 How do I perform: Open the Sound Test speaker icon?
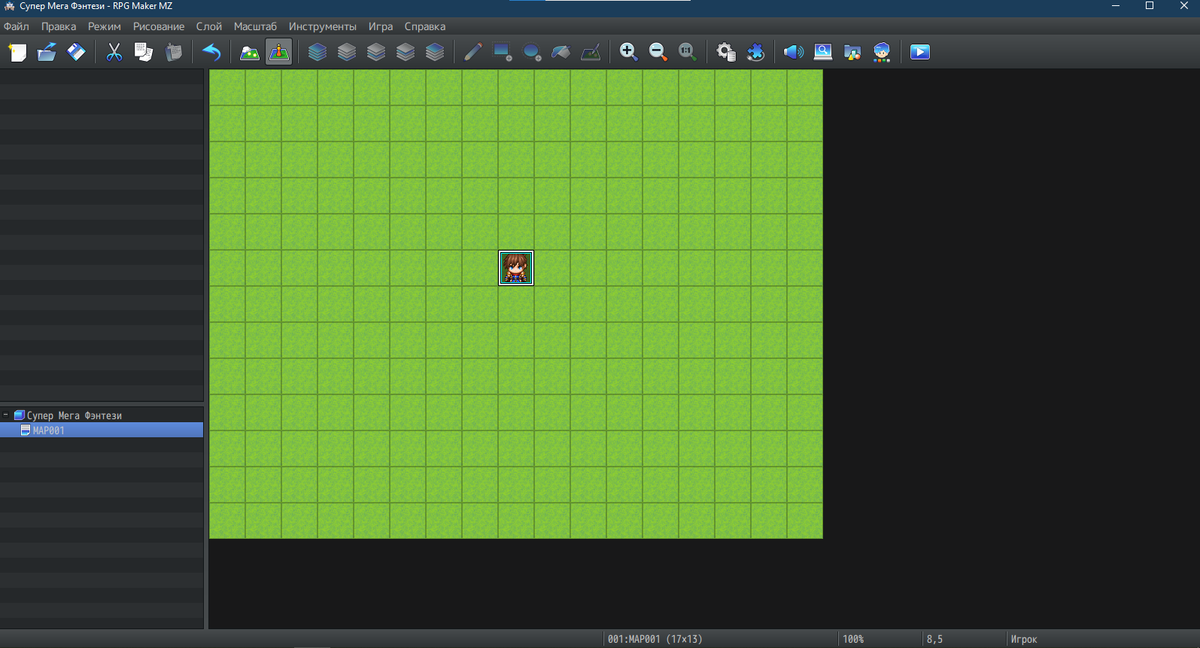794,52
